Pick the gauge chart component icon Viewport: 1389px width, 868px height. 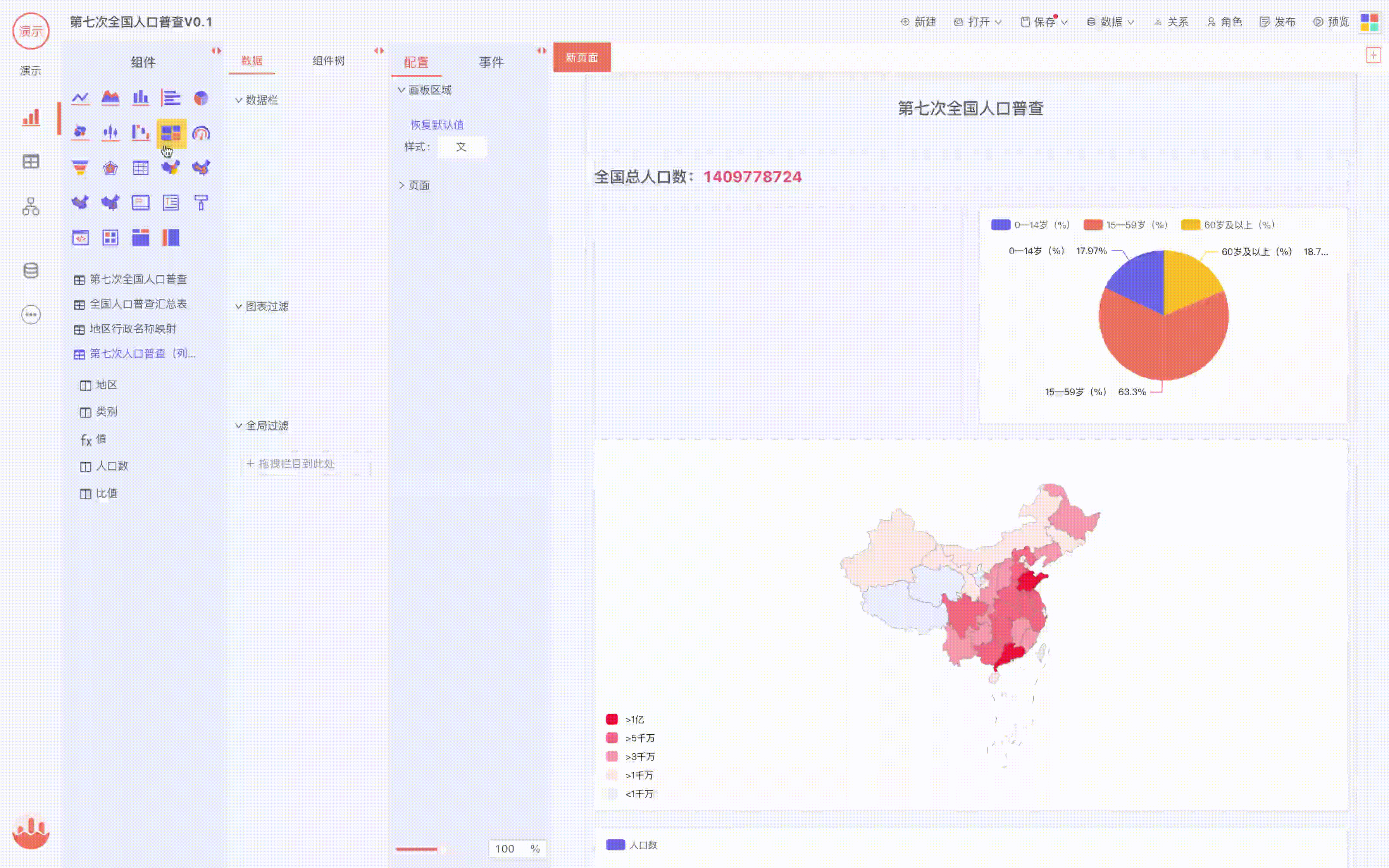click(x=201, y=133)
